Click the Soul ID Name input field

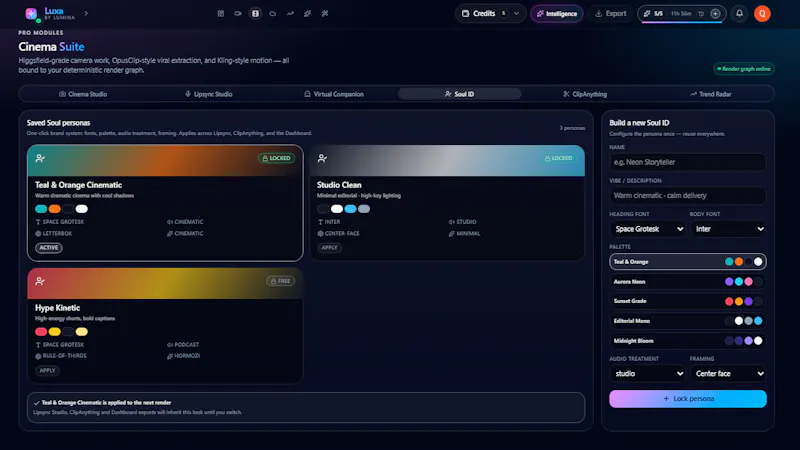[x=687, y=162]
